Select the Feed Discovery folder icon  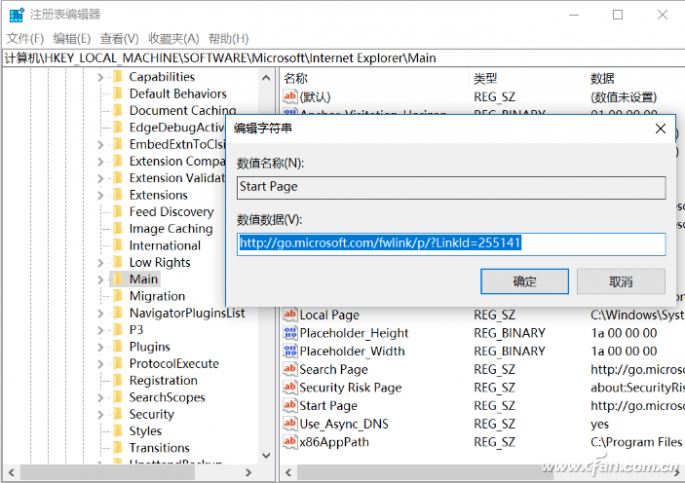pos(118,212)
